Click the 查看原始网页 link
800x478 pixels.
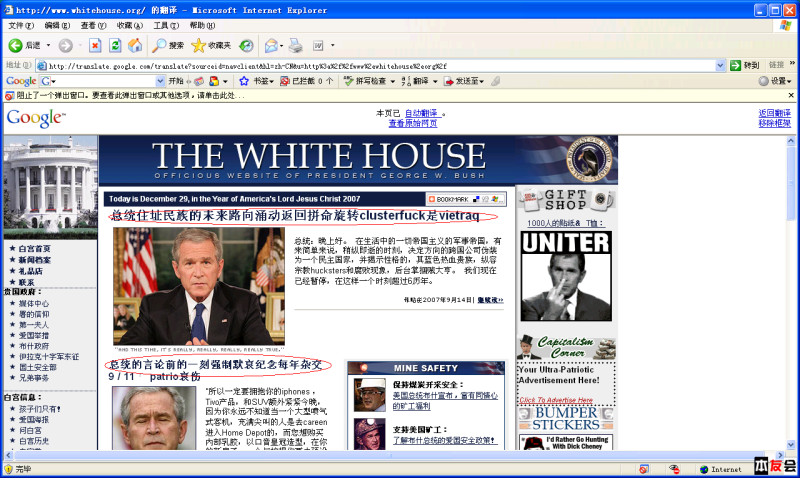(x=412, y=124)
